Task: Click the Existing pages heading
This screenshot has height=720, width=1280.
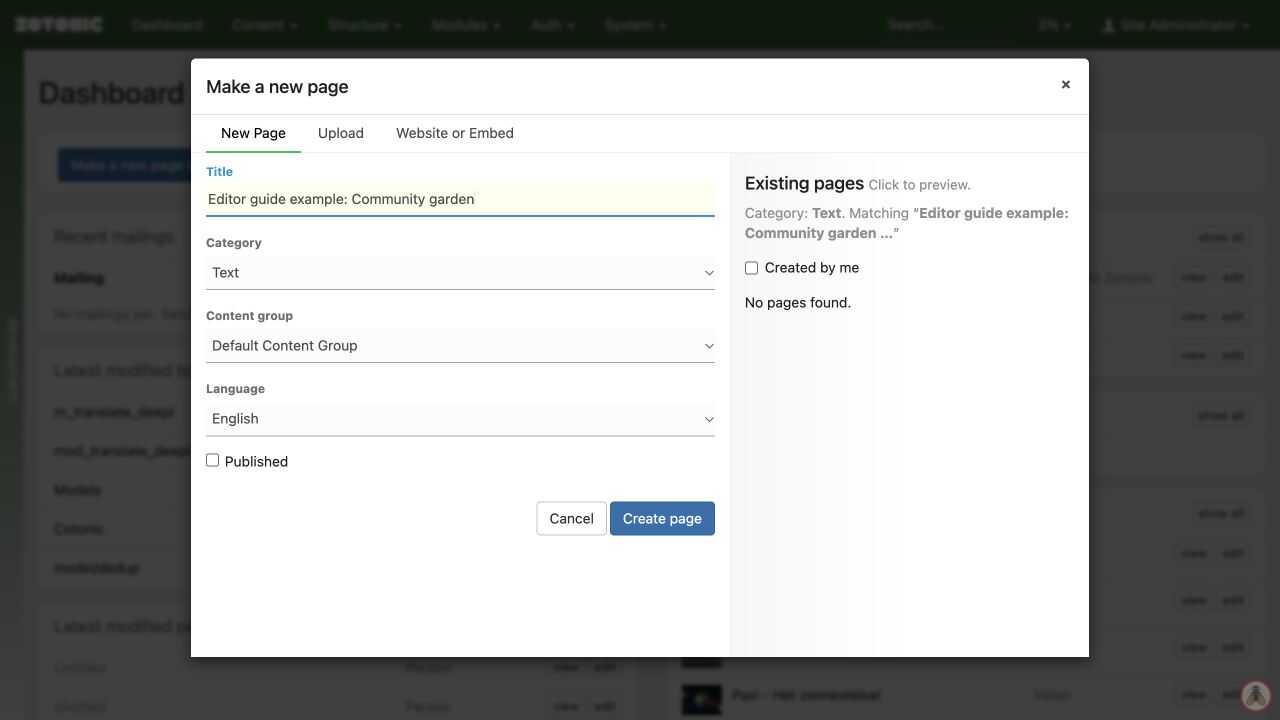Action: 804,183
